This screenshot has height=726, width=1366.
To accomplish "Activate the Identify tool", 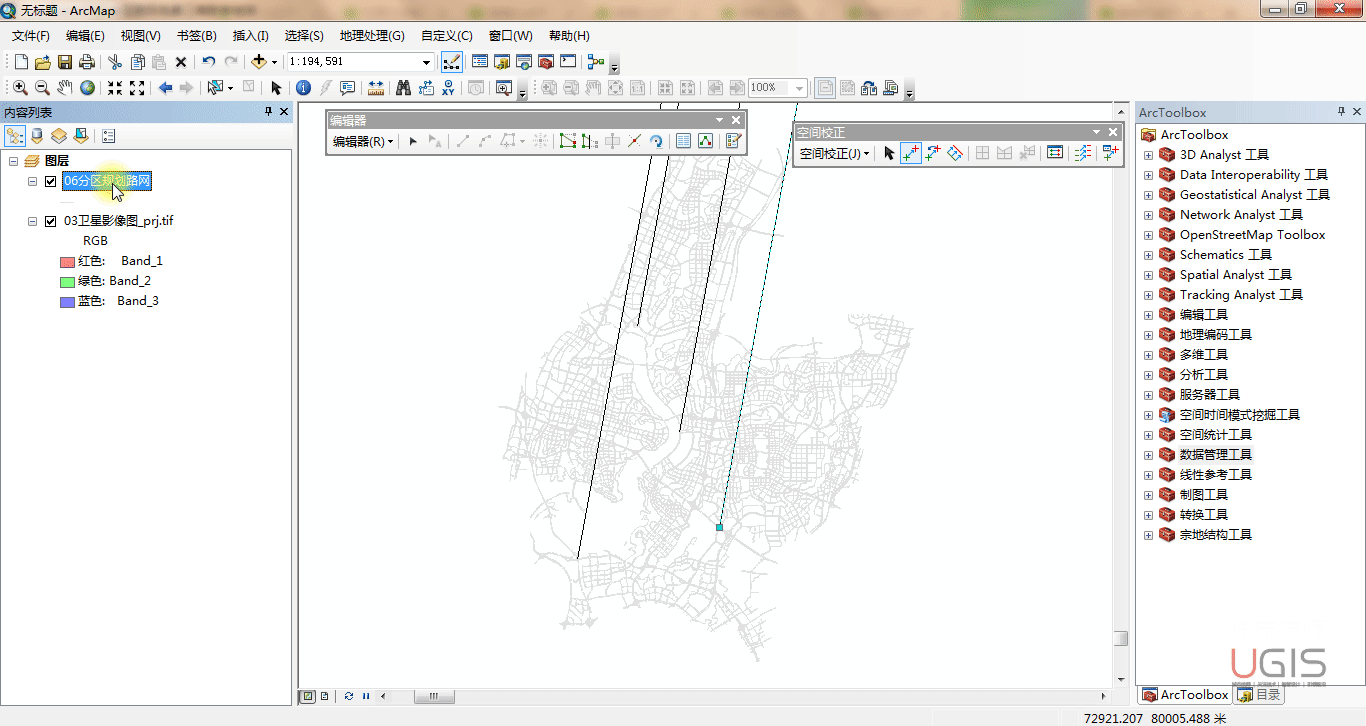I will point(304,88).
